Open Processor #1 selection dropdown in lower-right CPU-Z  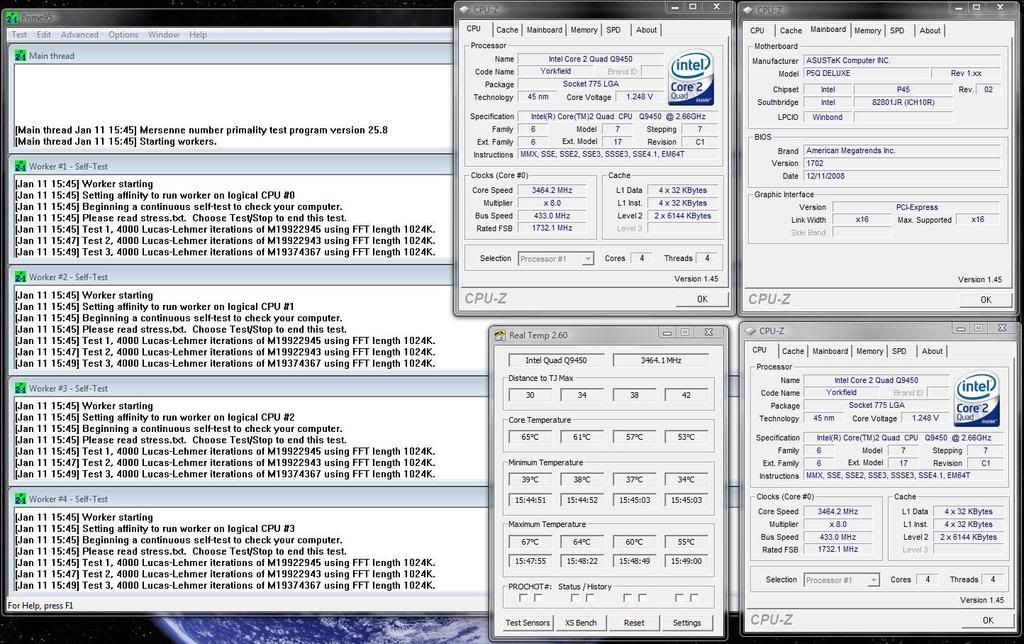pos(841,580)
